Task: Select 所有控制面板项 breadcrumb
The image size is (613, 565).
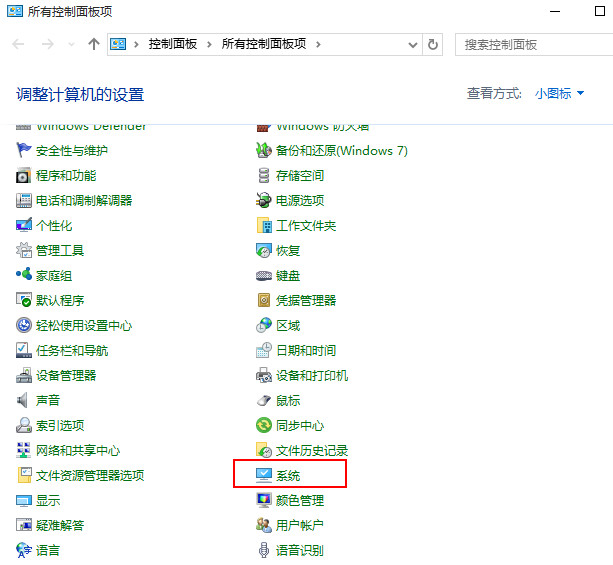Action: tap(264, 44)
